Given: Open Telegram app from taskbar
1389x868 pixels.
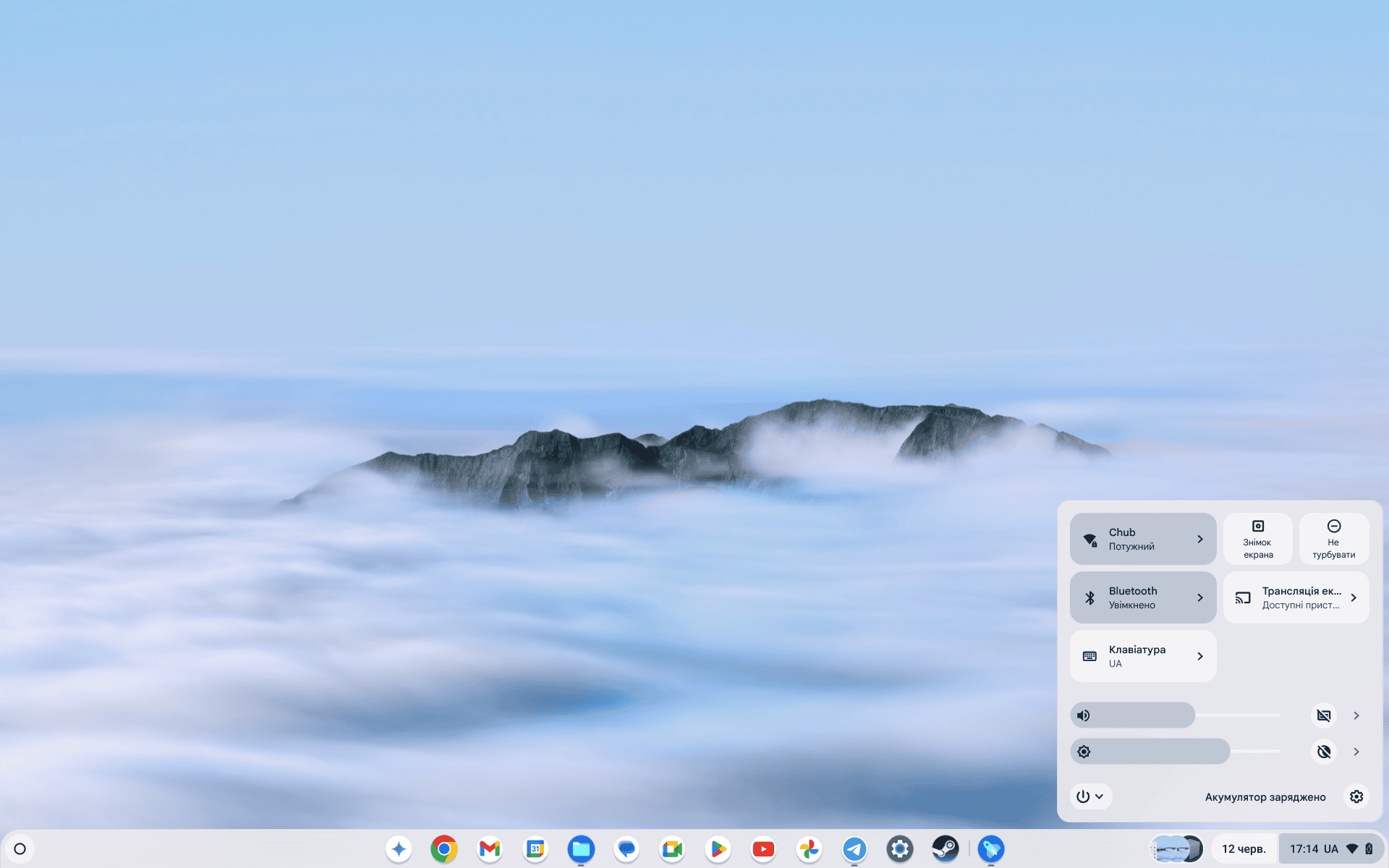Looking at the screenshot, I should coord(854,848).
